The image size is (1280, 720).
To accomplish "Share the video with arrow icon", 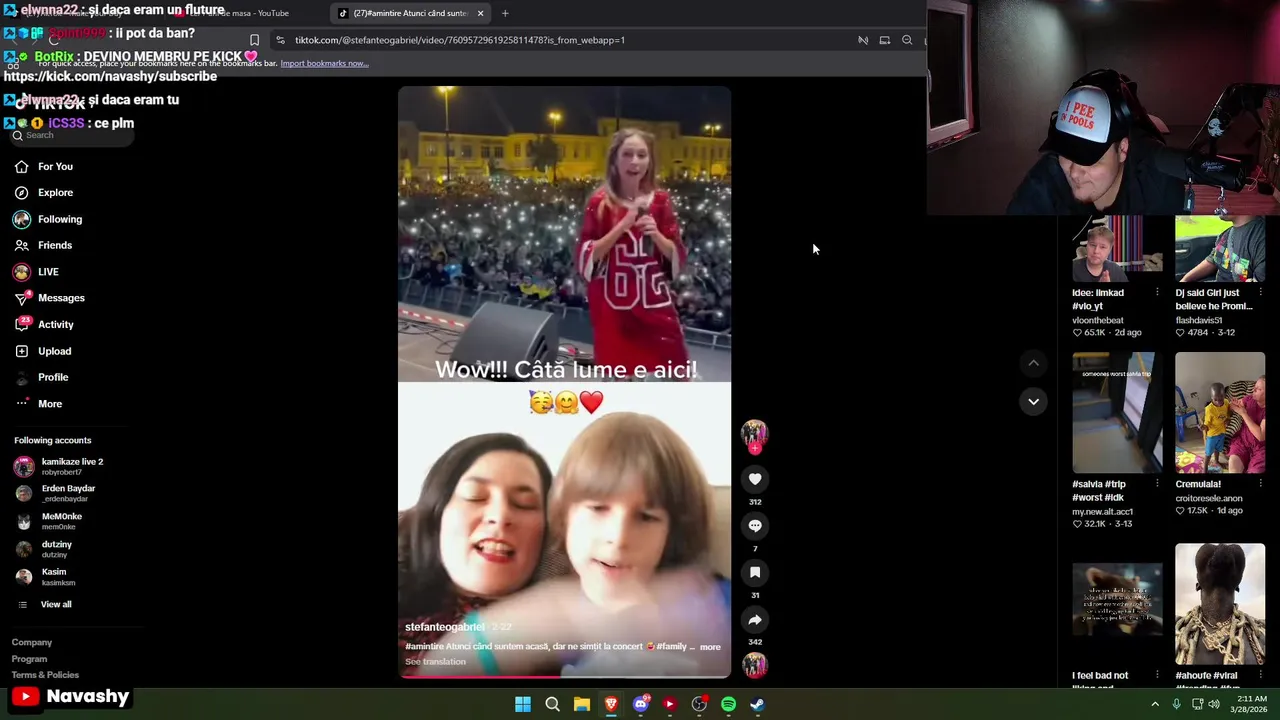I will click(755, 620).
